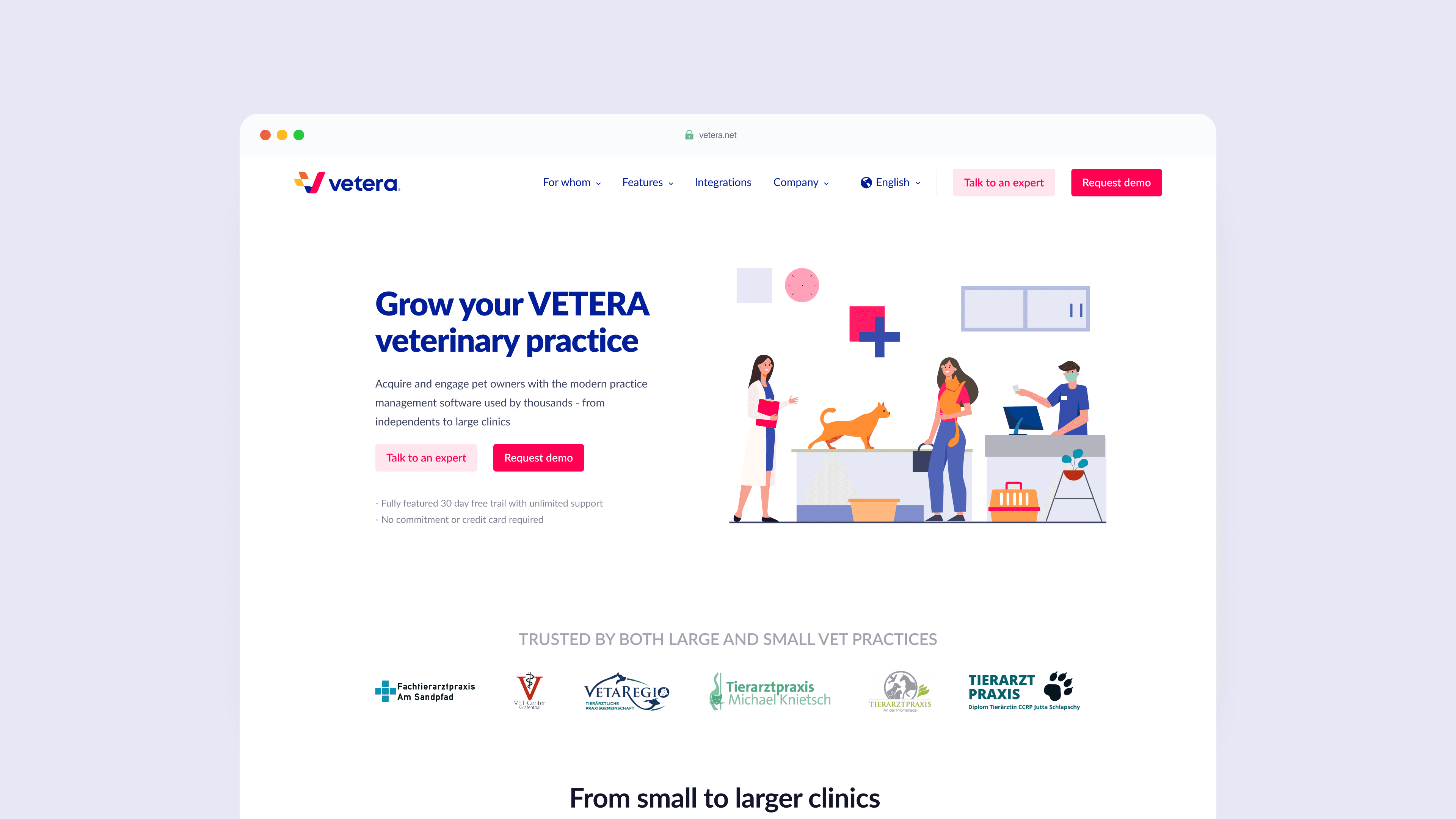This screenshot has width=1456, height=819.
Task: Click the VetaRegio logo icon
Action: point(625,690)
